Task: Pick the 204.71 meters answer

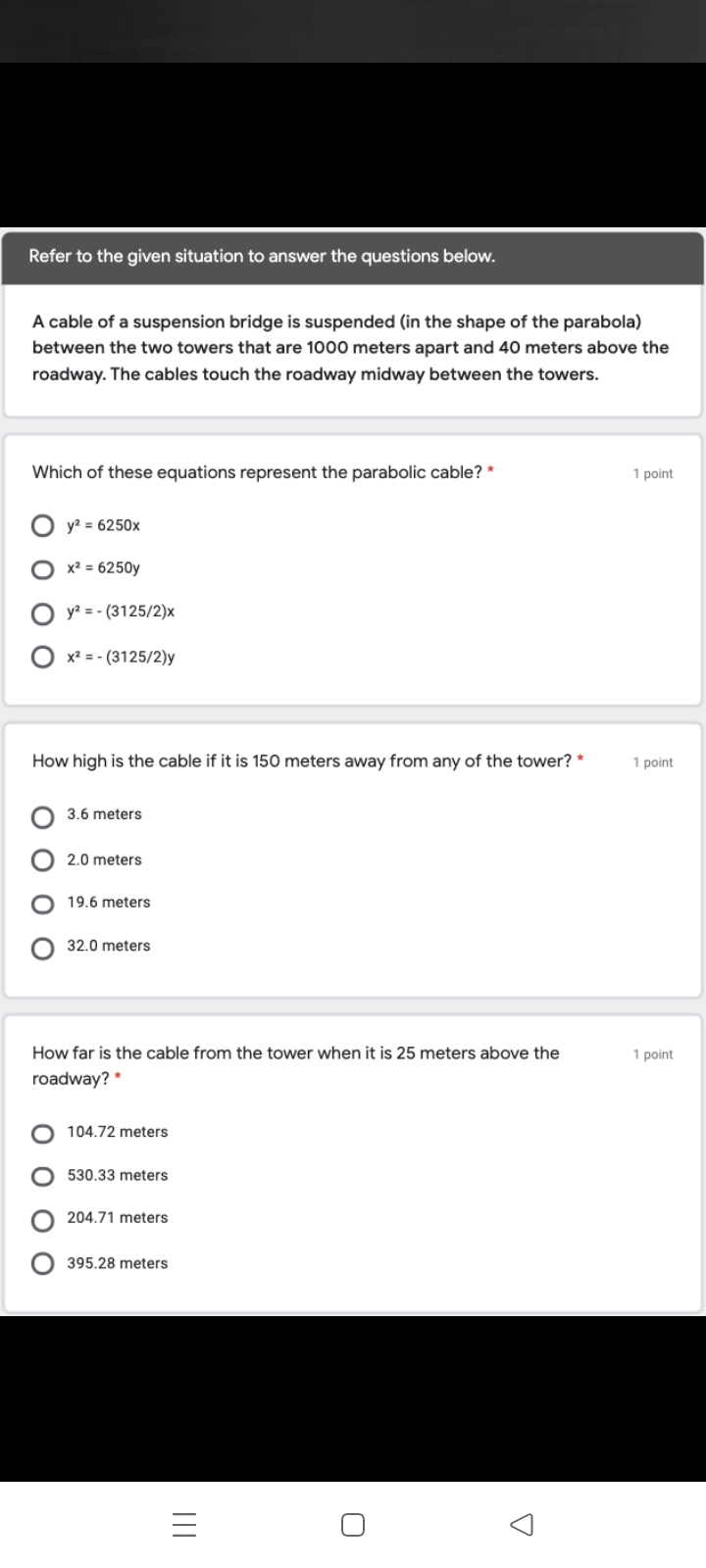Action: click(42, 1219)
